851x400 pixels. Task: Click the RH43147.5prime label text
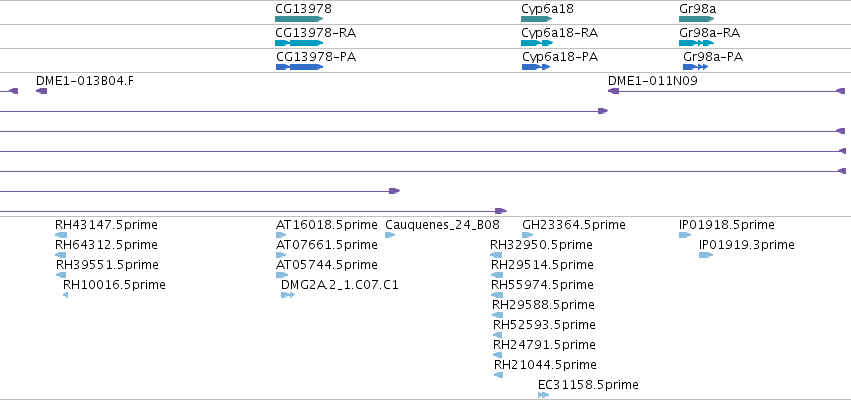point(106,225)
